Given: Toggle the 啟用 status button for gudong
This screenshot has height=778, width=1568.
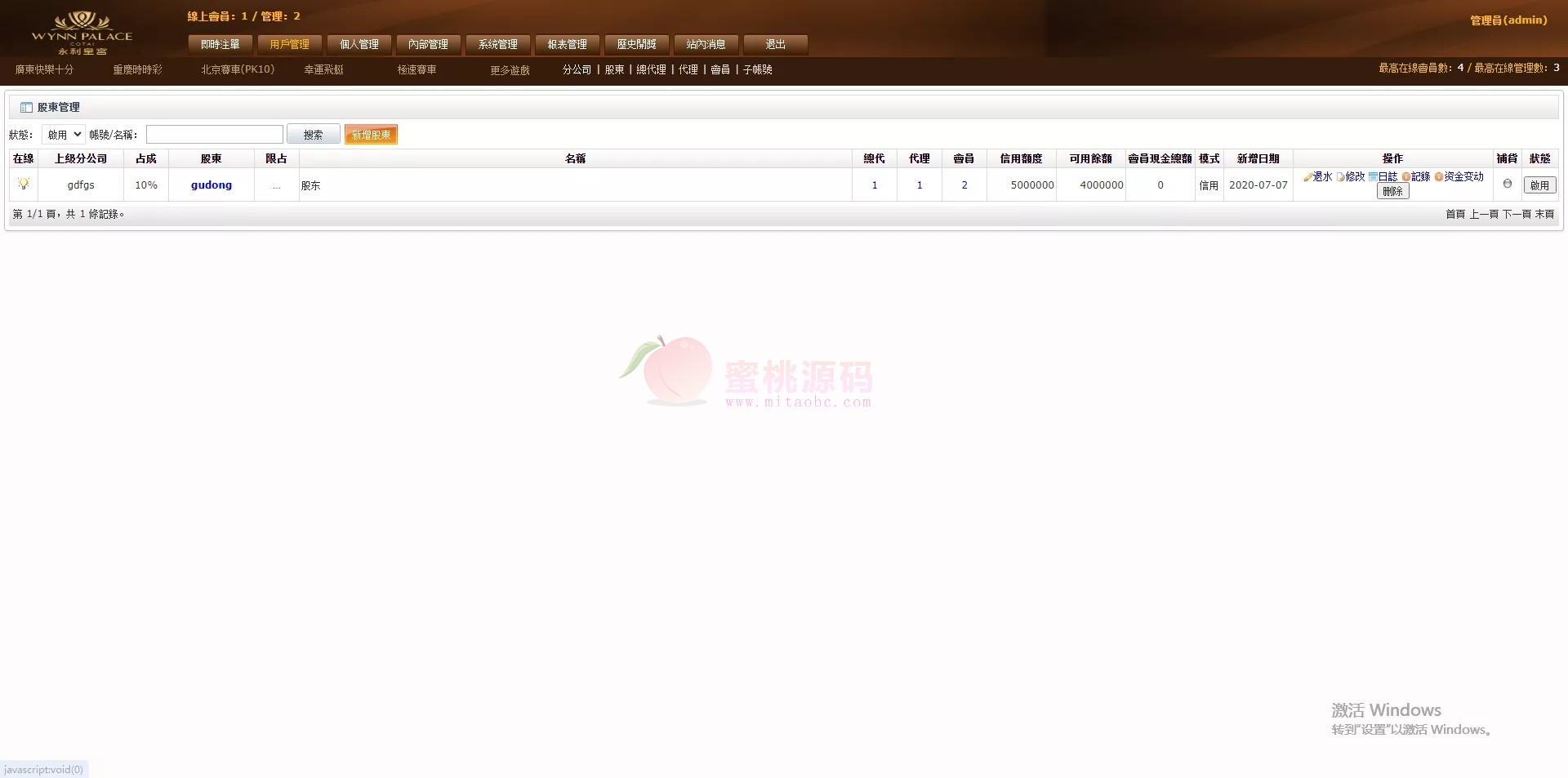Looking at the screenshot, I should [x=1539, y=185].
